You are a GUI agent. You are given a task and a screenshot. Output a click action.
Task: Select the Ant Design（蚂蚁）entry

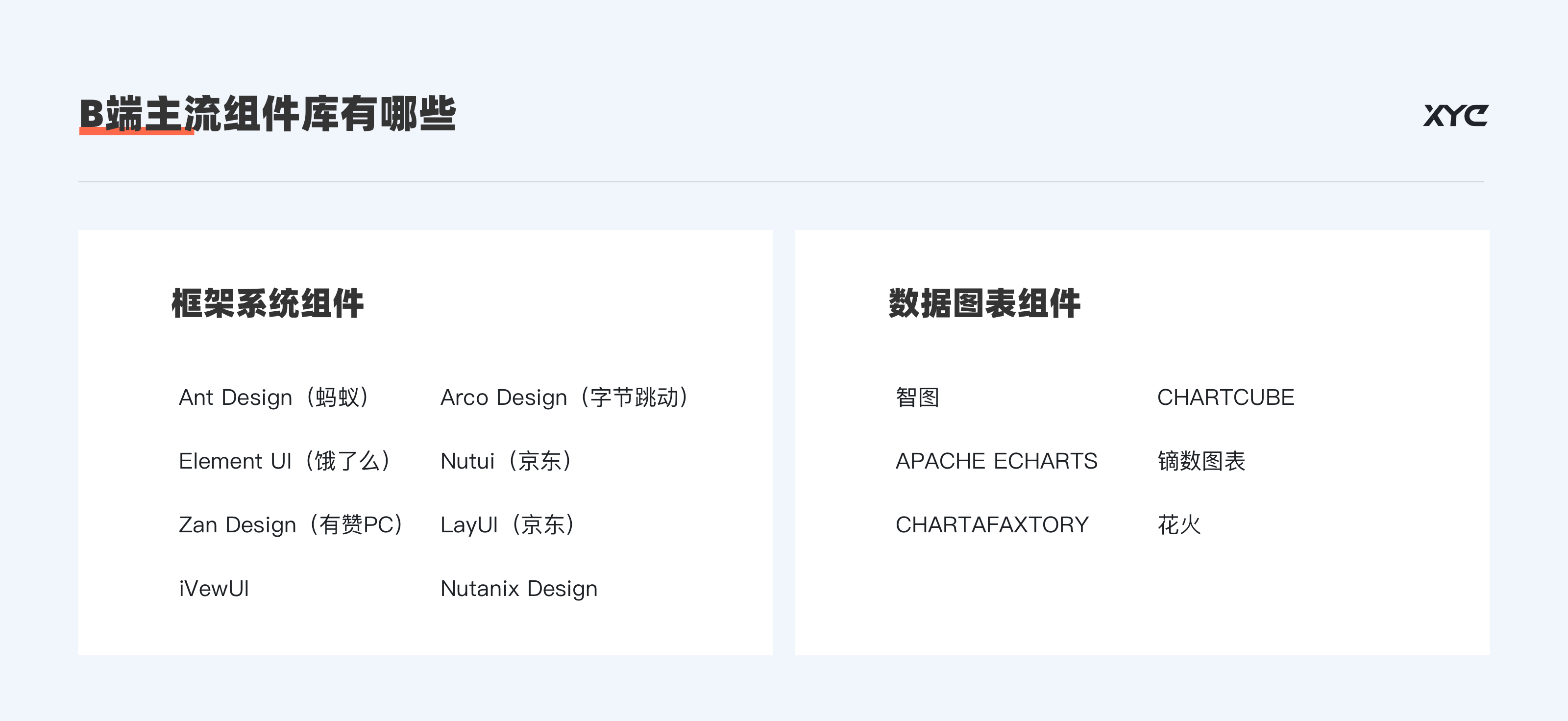[x=275, y=398]
